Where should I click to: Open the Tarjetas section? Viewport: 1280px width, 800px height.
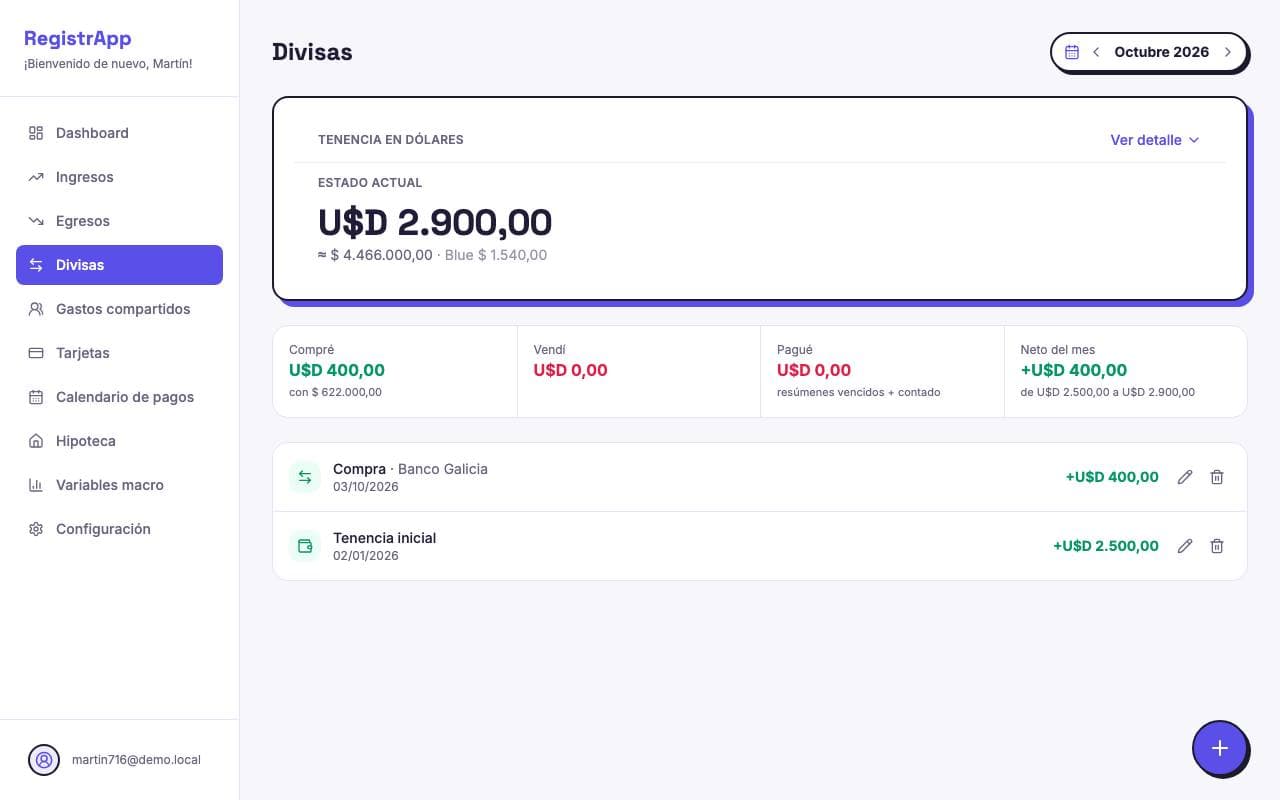coord(119,353)
